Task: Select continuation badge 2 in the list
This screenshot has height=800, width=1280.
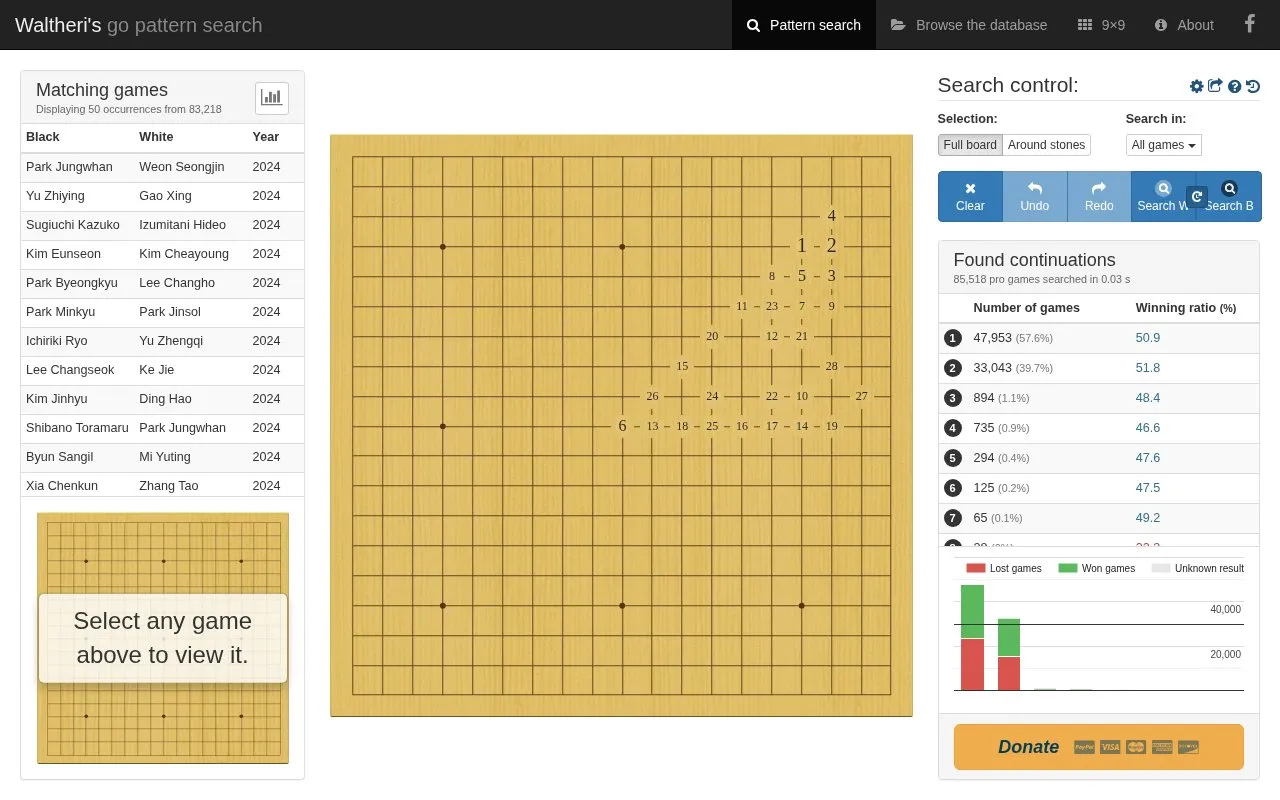Action: [x=953, y=368]
